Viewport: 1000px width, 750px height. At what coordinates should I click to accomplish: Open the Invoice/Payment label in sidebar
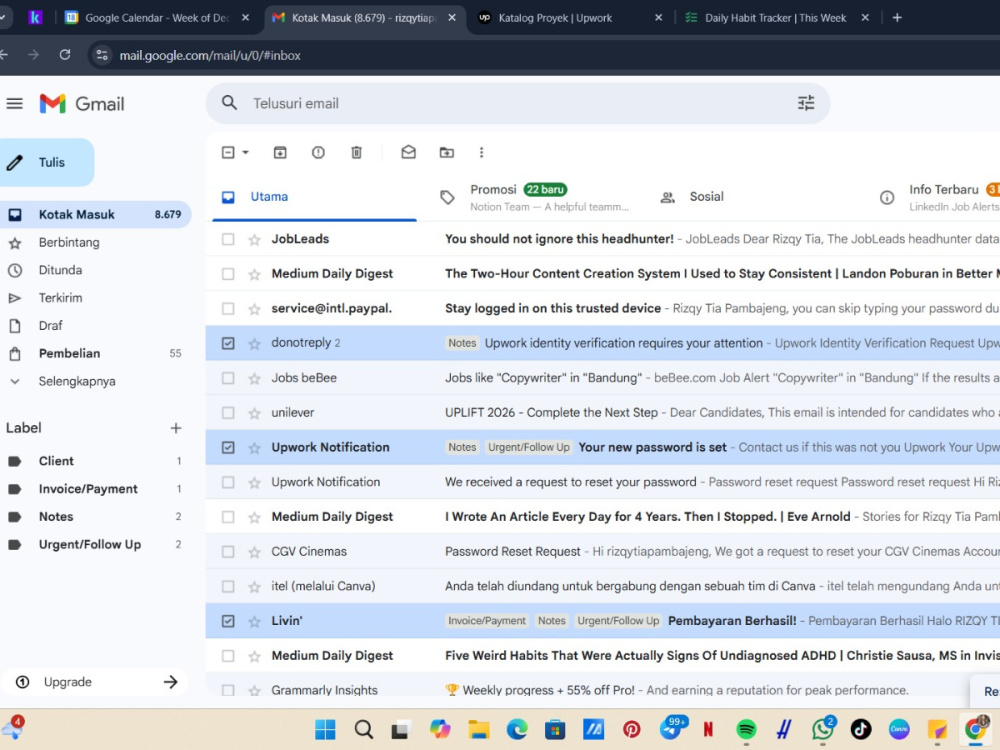click(x=88, y=489)
